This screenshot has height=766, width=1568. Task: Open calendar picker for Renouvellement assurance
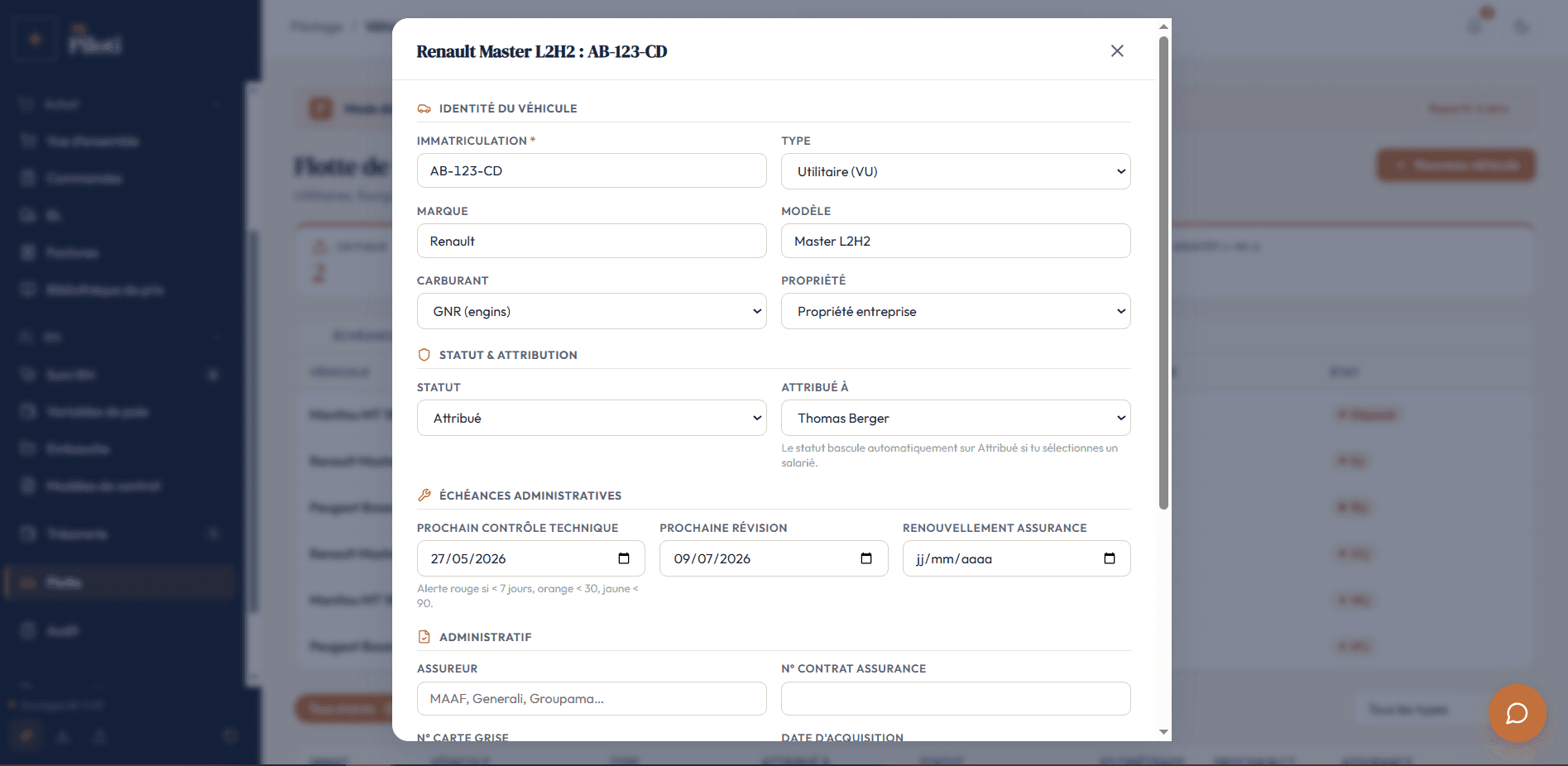1110,558
